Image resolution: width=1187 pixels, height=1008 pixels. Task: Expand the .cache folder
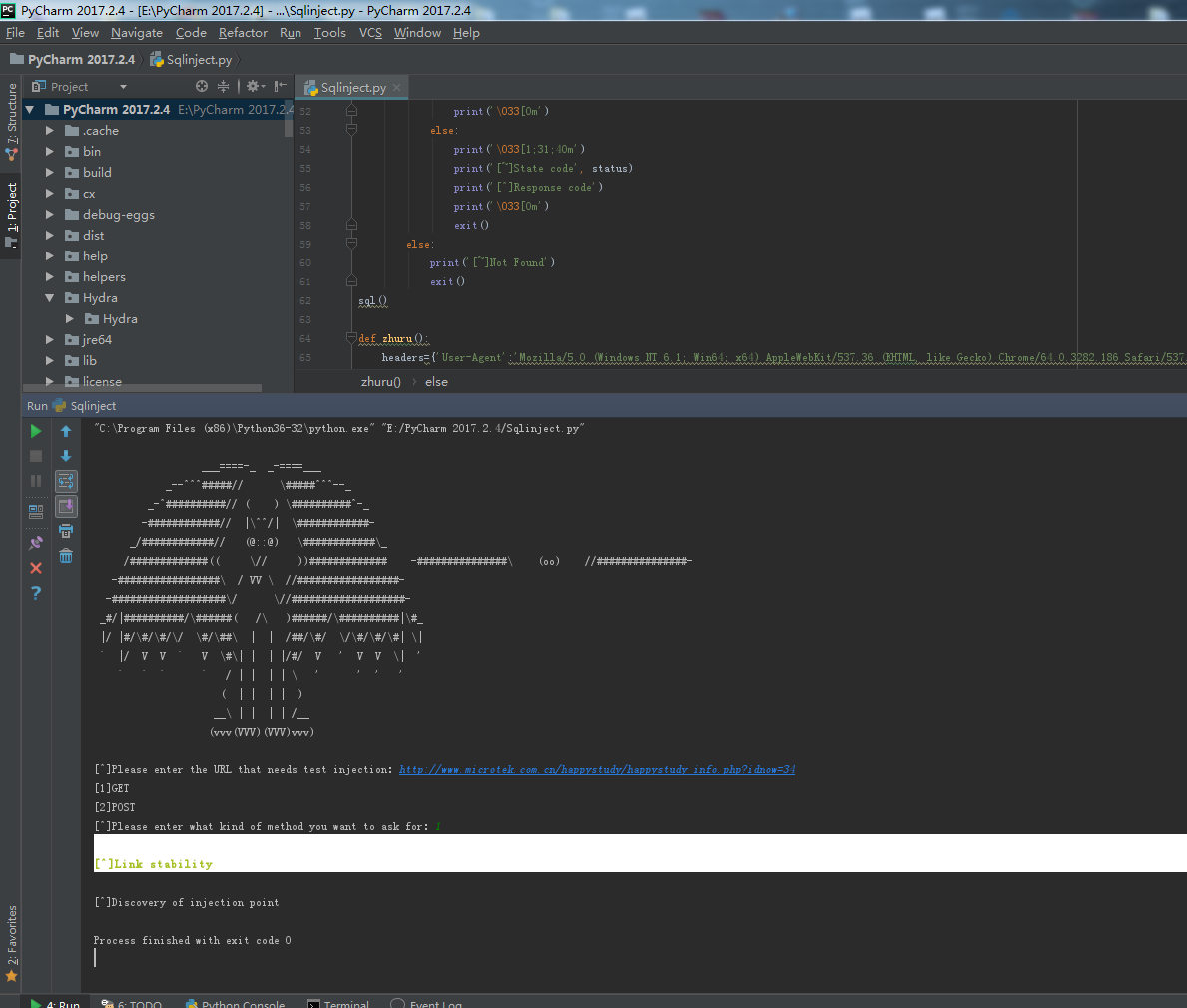click(49, 130)
